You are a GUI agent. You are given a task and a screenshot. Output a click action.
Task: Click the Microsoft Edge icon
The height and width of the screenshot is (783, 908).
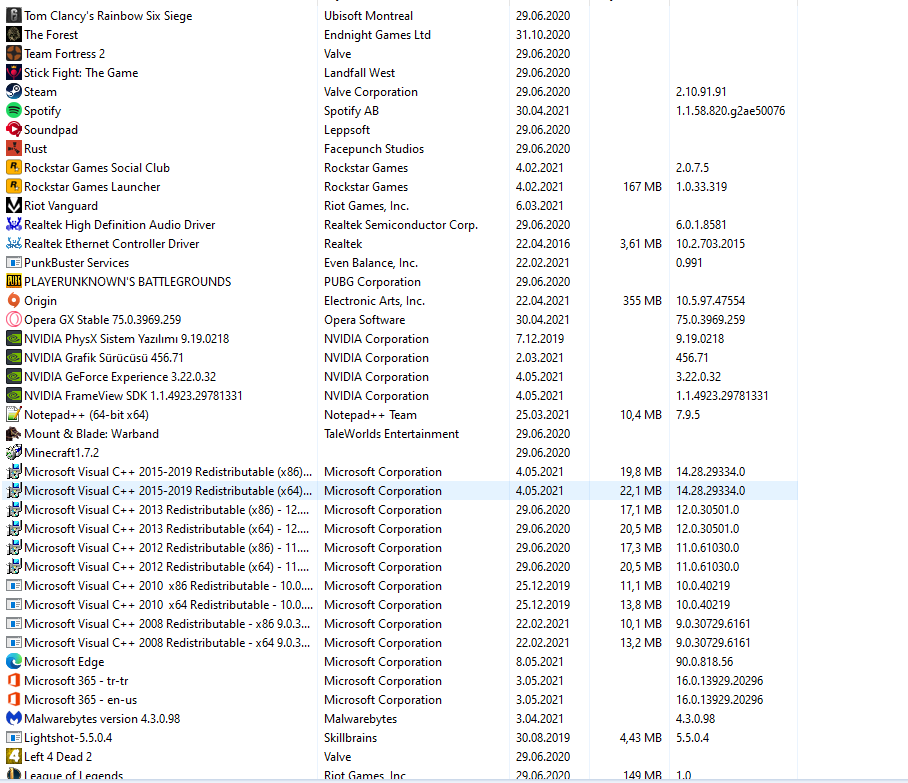pos(14,661)
